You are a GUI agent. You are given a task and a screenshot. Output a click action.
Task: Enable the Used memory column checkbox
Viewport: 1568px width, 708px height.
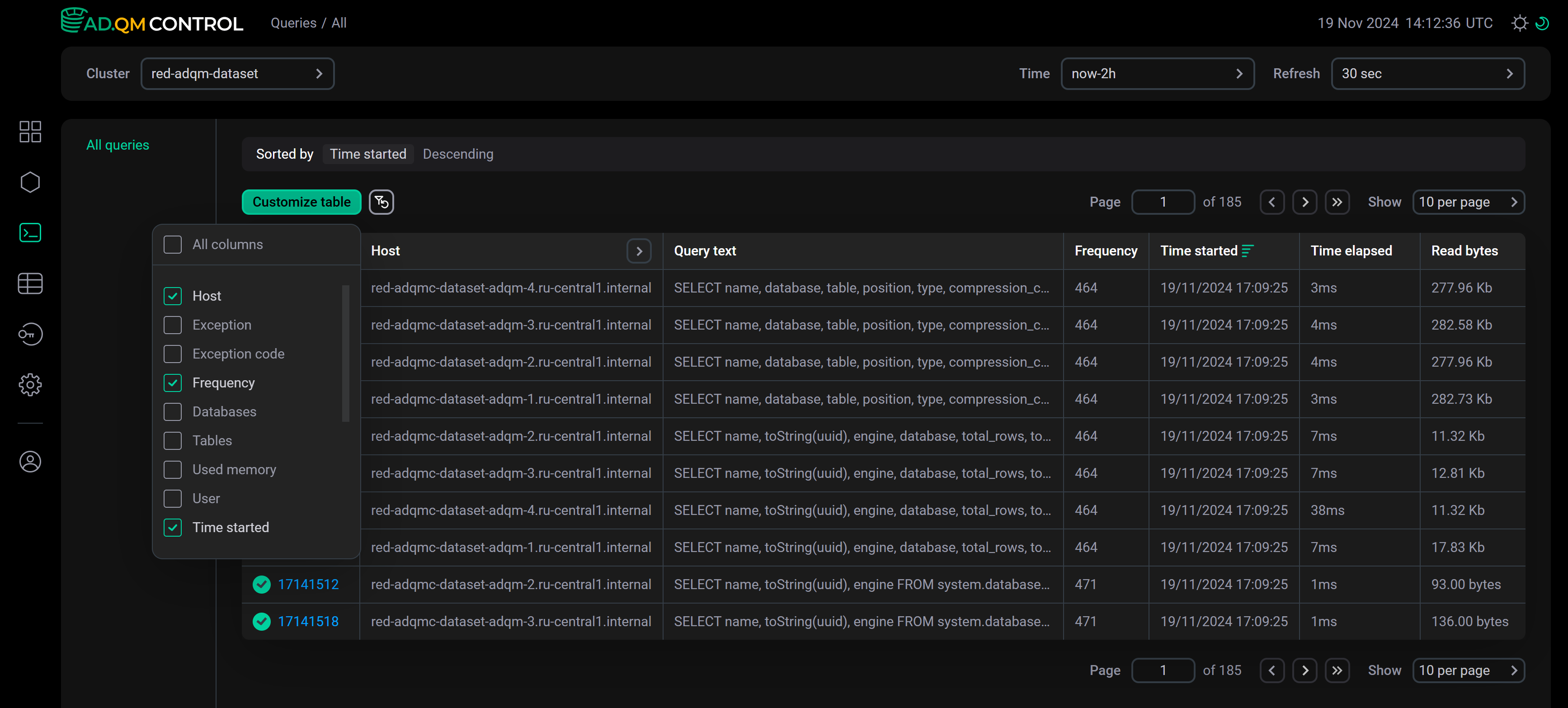[172, 469]
